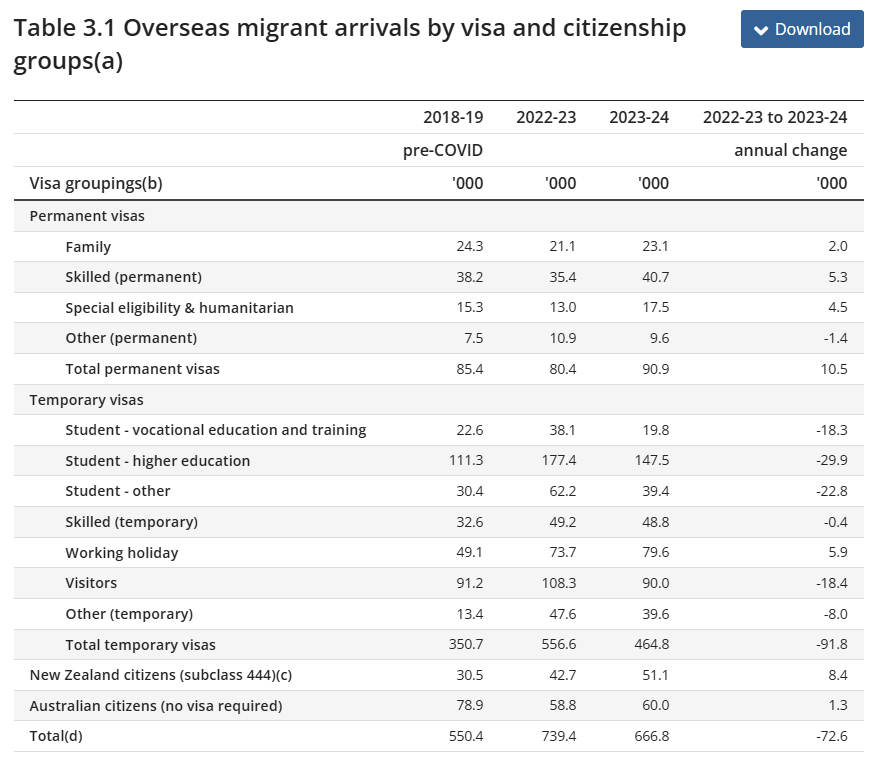Screen dimensions: 876x765
Task: Click Family's 2018-19 value 24.3
Action: click(469, 246)
